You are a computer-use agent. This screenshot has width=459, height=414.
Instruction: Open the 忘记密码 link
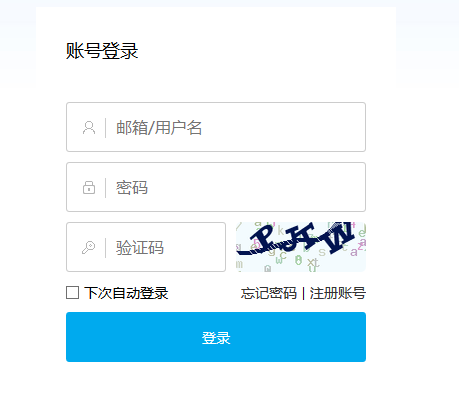[x=269, y=293]
